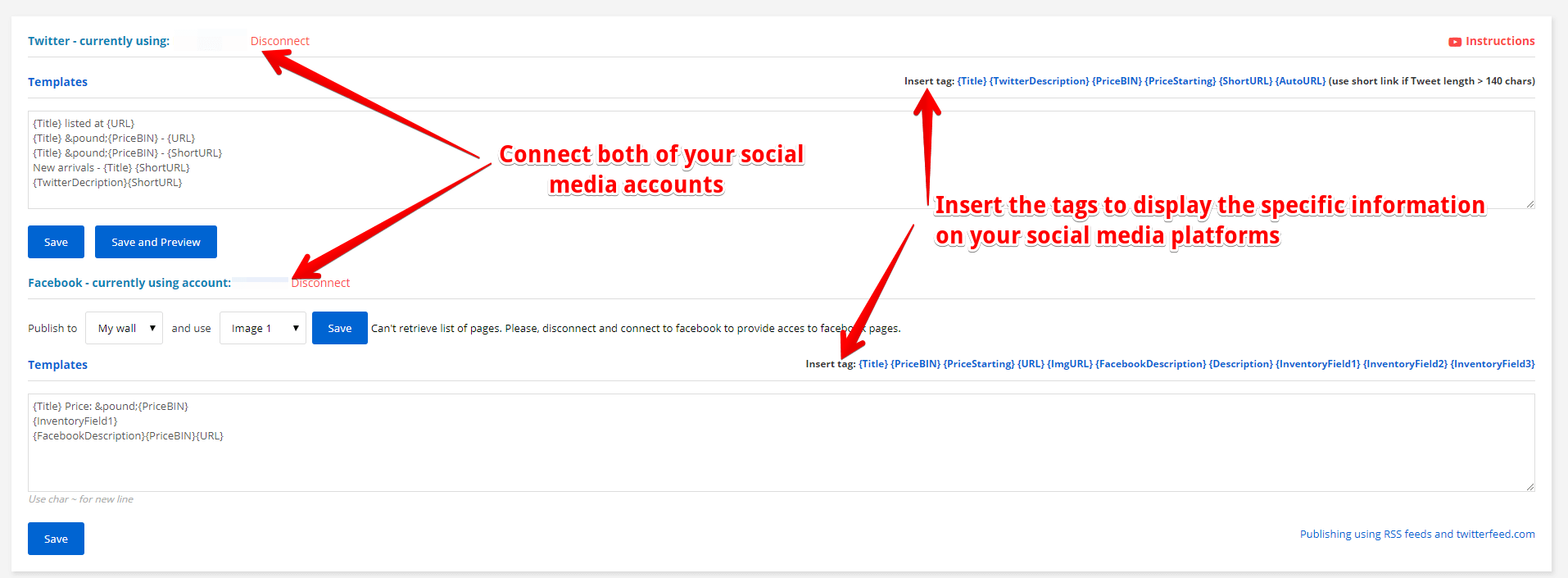
Task: Open the Instructions link
Action: click(1500, 41)
